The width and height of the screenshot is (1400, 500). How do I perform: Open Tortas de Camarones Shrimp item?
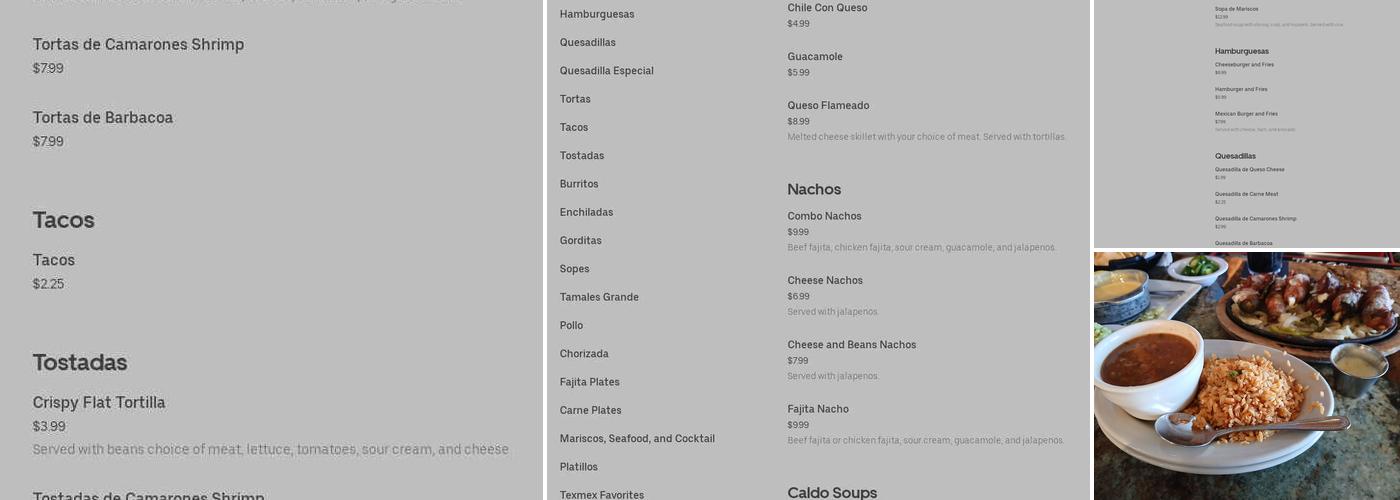tap(138, 45)
